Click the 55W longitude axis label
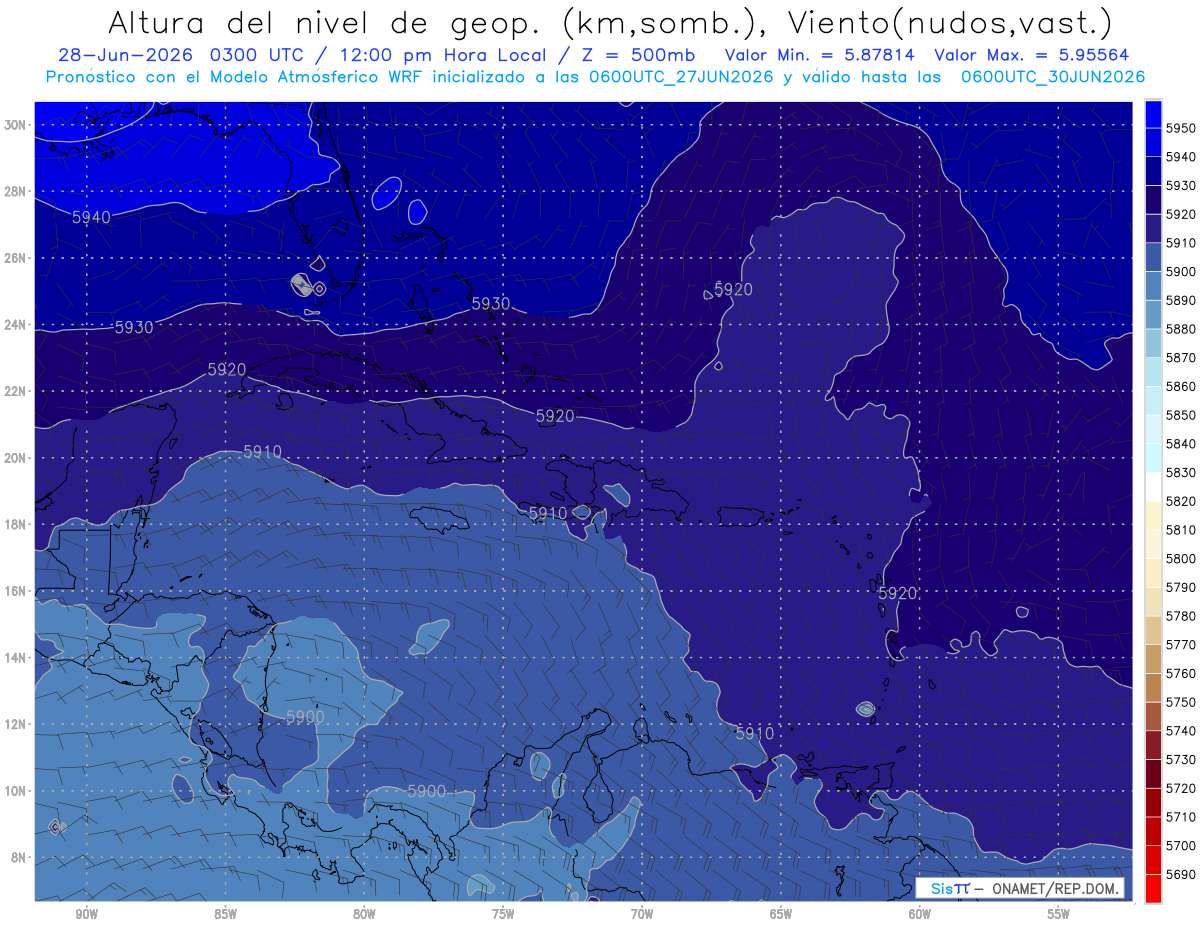1200x927 pixels. click(1059, 914)
